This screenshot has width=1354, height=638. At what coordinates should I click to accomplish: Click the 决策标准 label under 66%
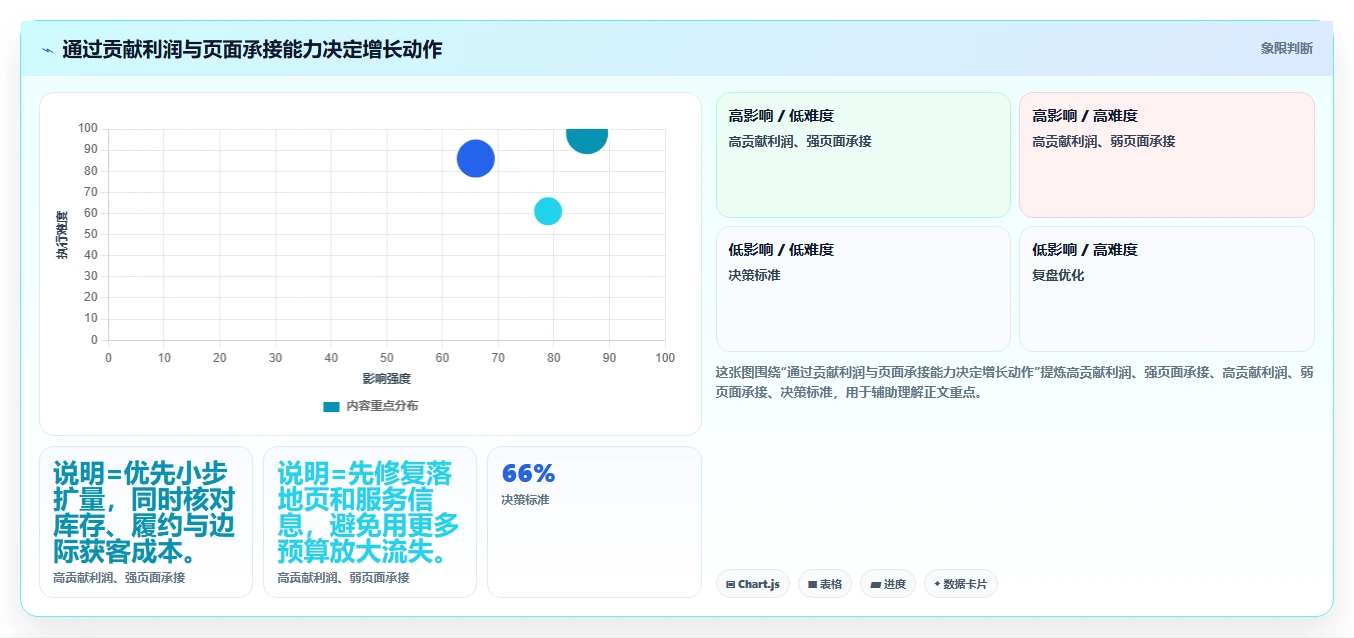(525, 499)
